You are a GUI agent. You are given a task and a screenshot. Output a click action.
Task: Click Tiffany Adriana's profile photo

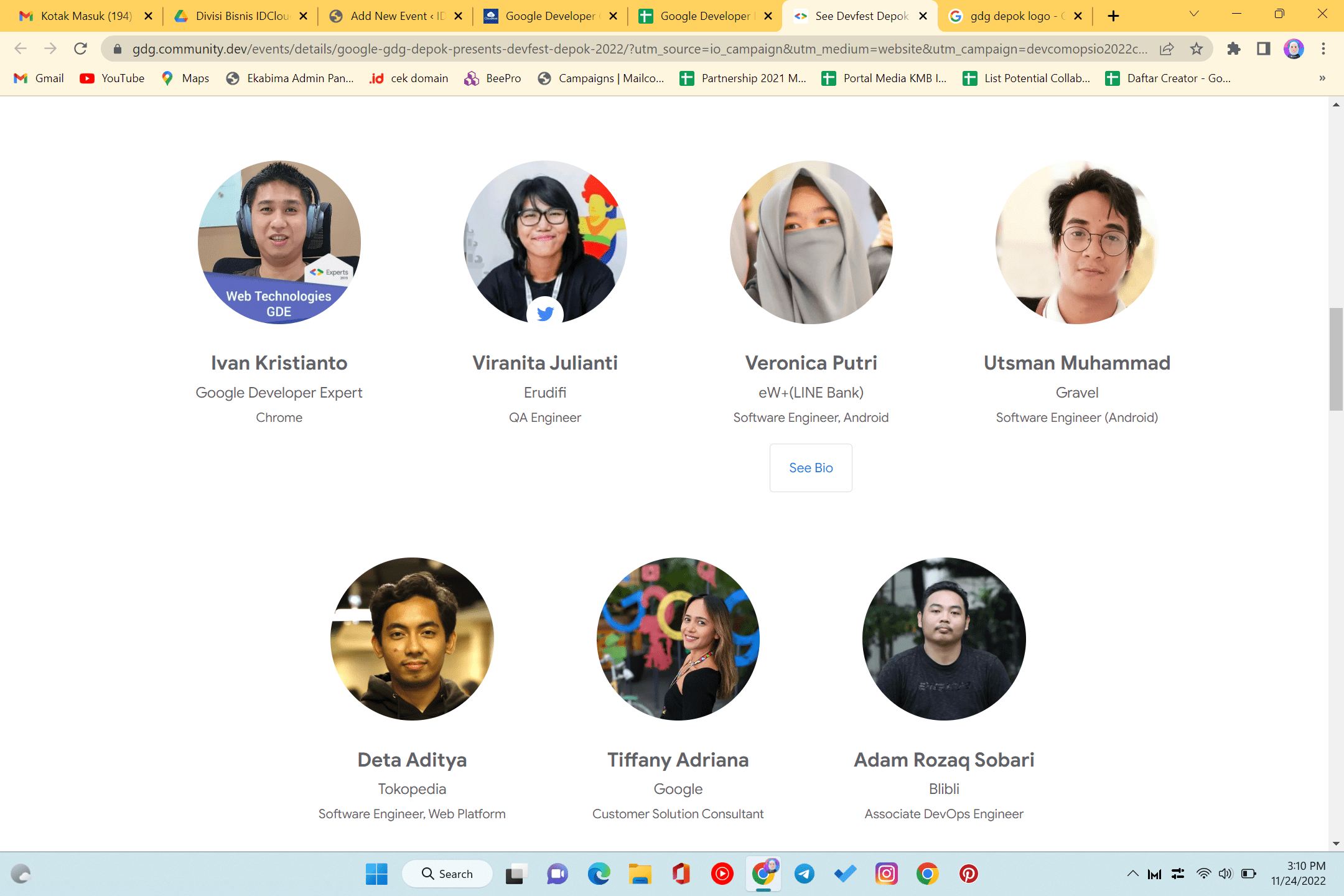(x=678, y=639)
